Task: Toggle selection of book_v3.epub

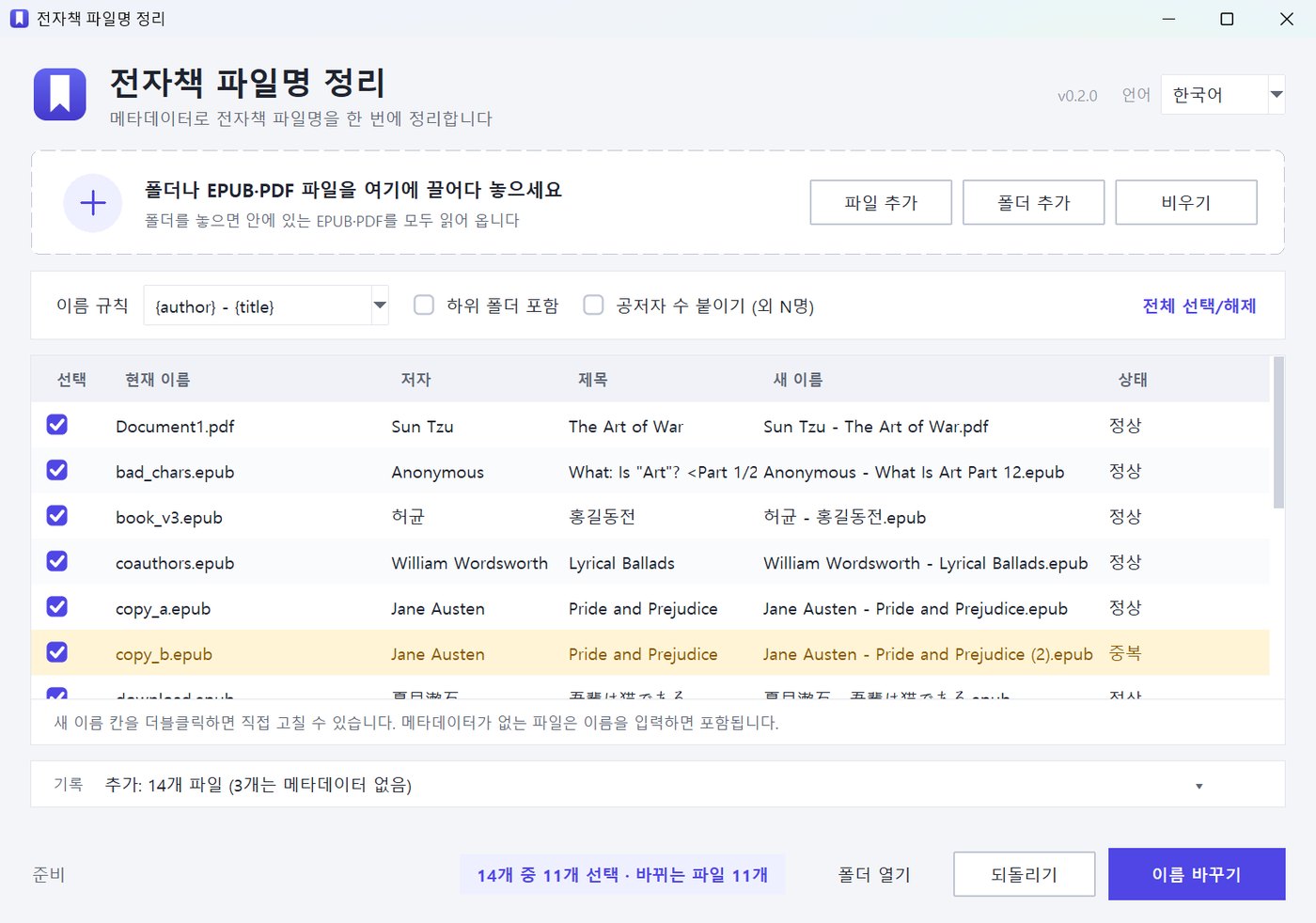Action: click(57, 516)
